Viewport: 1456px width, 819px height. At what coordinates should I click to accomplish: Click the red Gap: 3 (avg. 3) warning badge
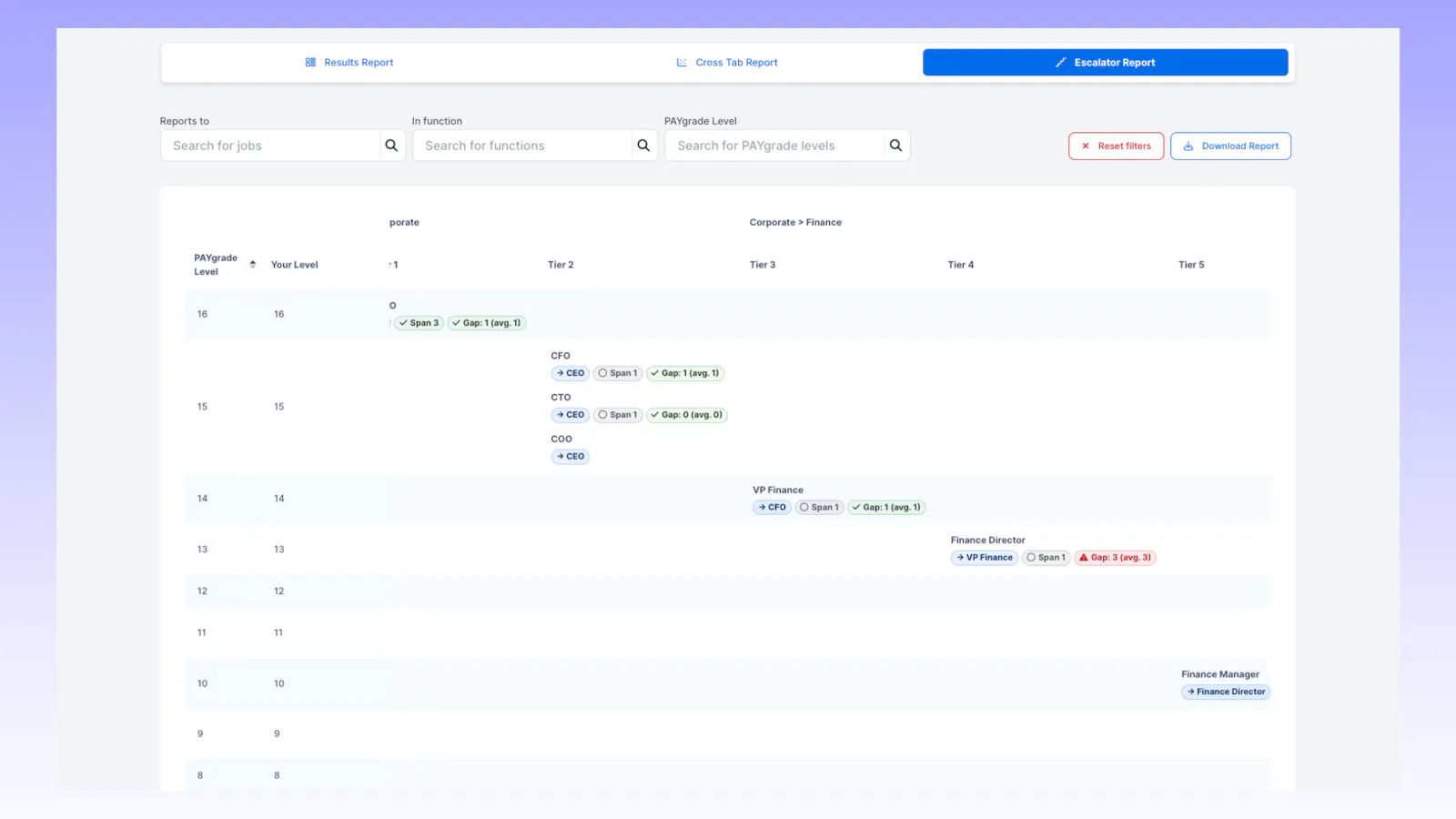[1116, 558]
